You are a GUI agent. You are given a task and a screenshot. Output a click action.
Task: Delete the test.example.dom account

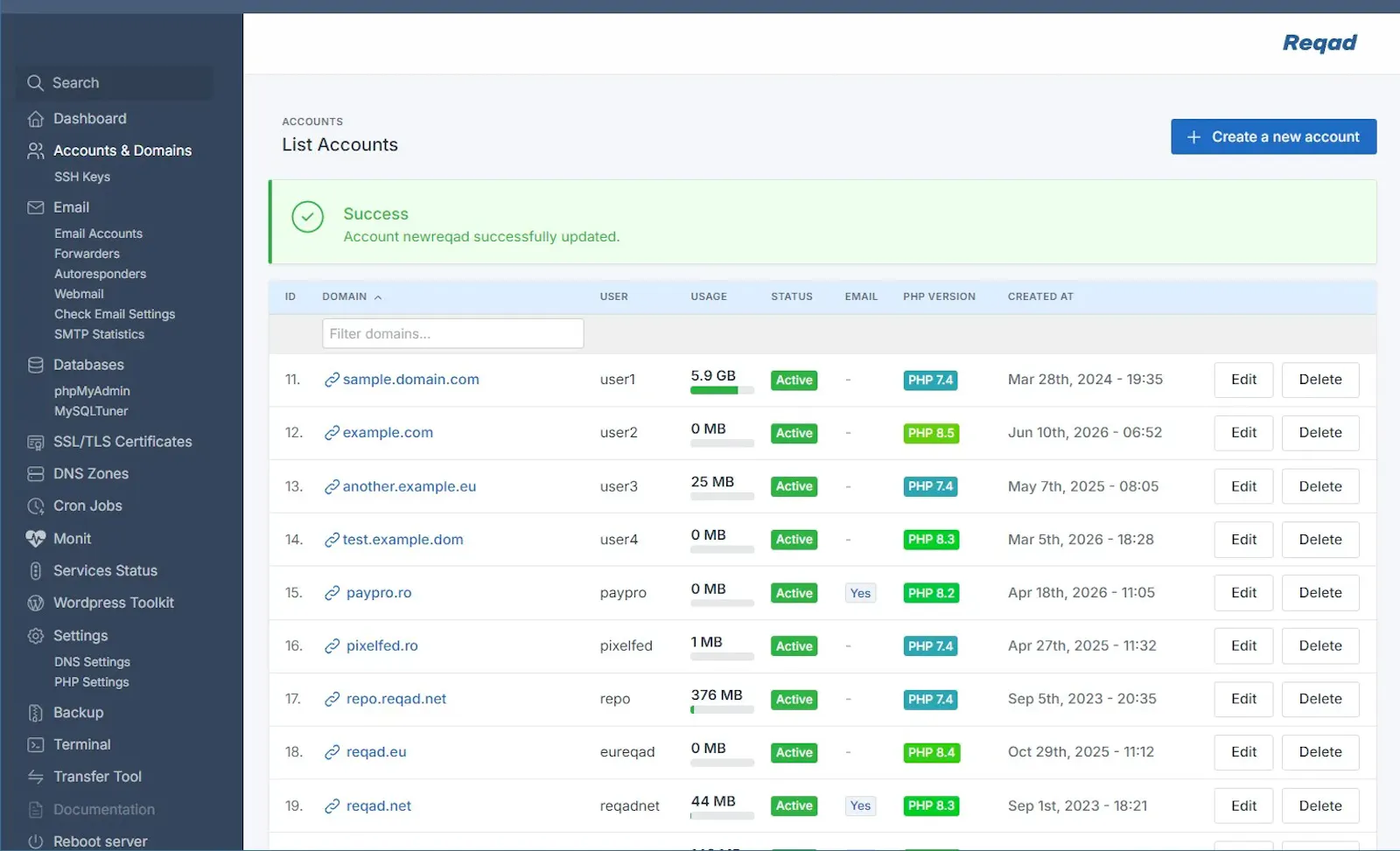(1320, 540)
